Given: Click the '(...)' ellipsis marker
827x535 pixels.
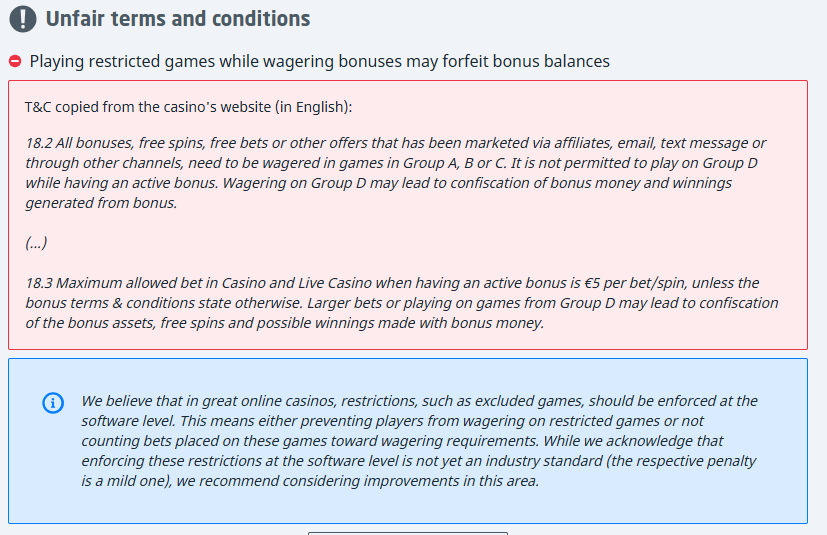Looking at the screenshot, I should 36,243.
